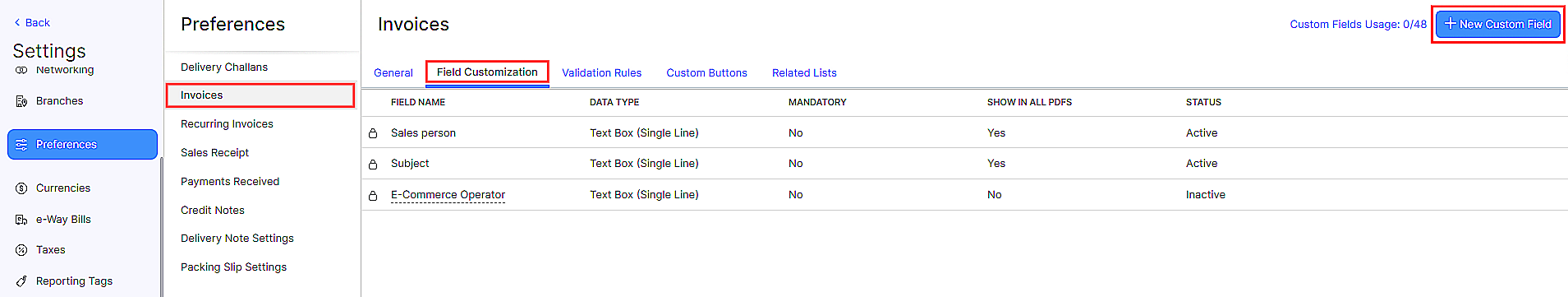Image resolution: width=1568 pixels, height=297 pixels.
Task: Click the Preferences sliders icon
Action: tap(21, 145)
